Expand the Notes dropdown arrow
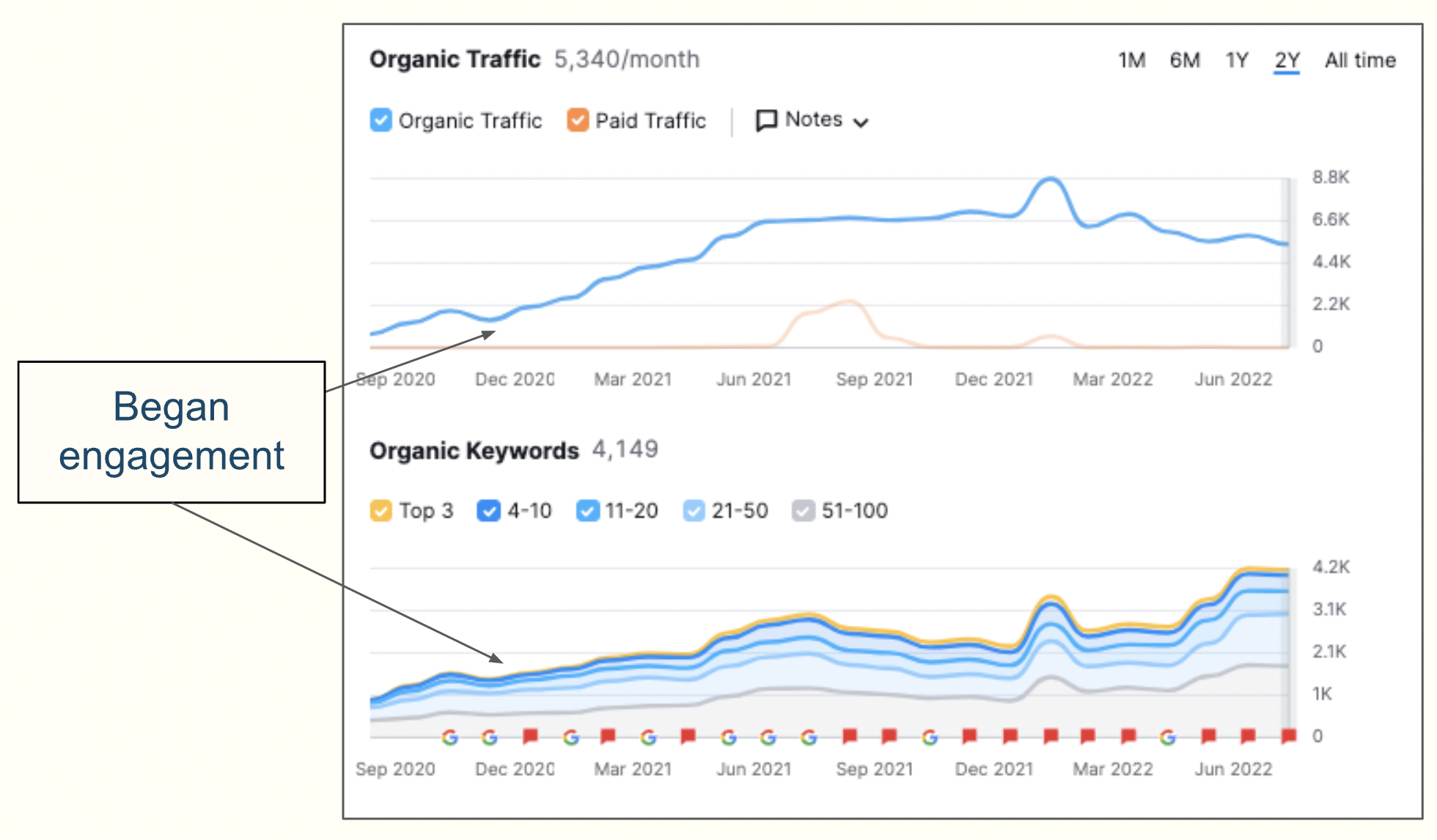This screenshot has width=1437, height=840. click(x=861, y=122)
